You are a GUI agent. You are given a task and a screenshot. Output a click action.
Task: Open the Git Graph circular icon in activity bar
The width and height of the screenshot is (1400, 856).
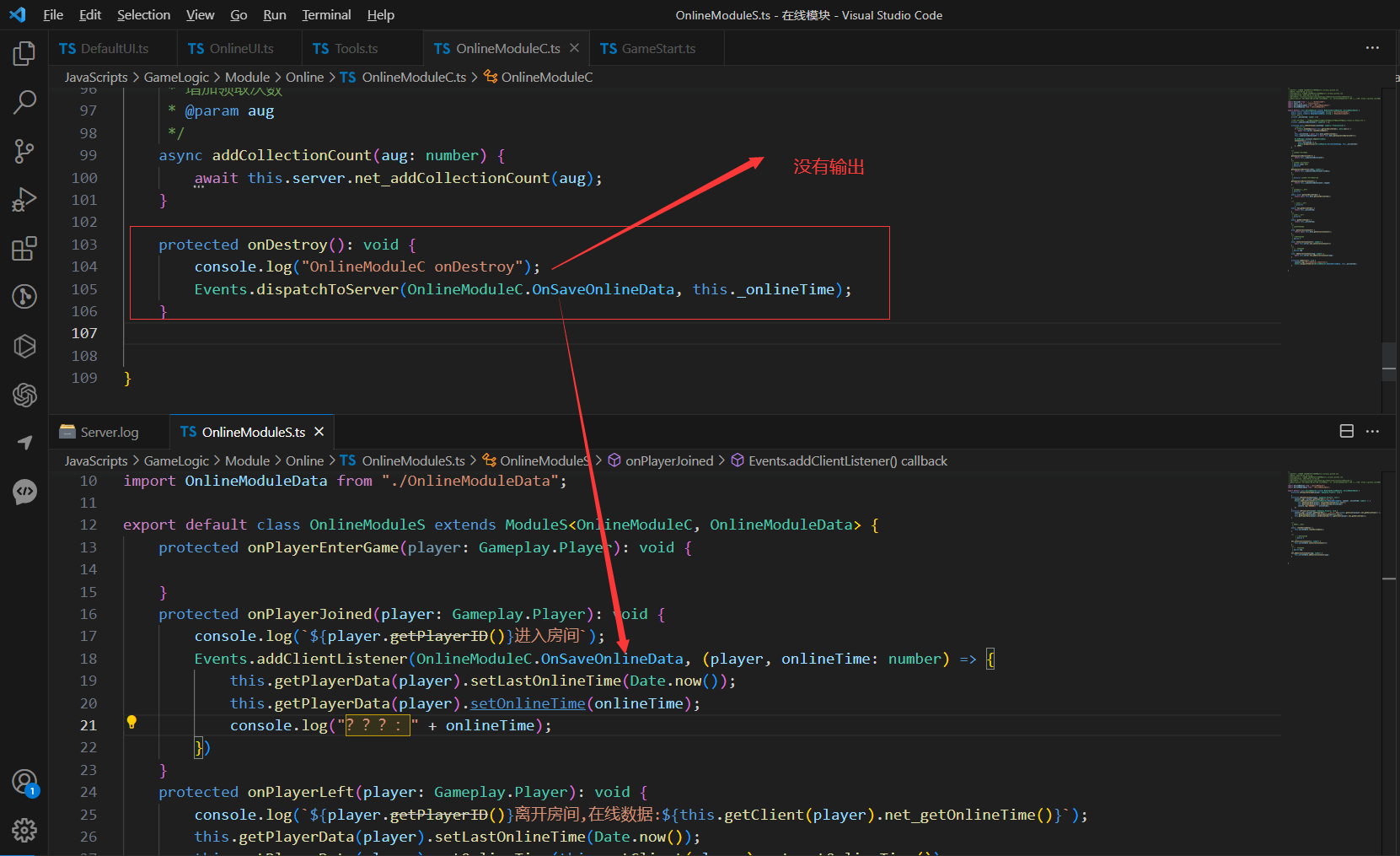click(24, 297)
